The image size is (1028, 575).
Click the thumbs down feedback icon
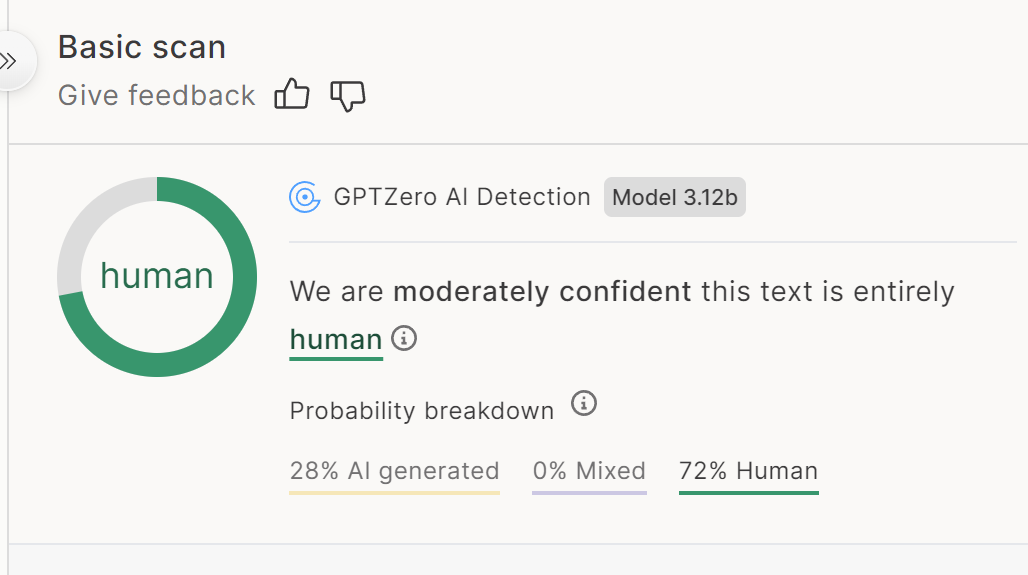[x=348, y=95]
